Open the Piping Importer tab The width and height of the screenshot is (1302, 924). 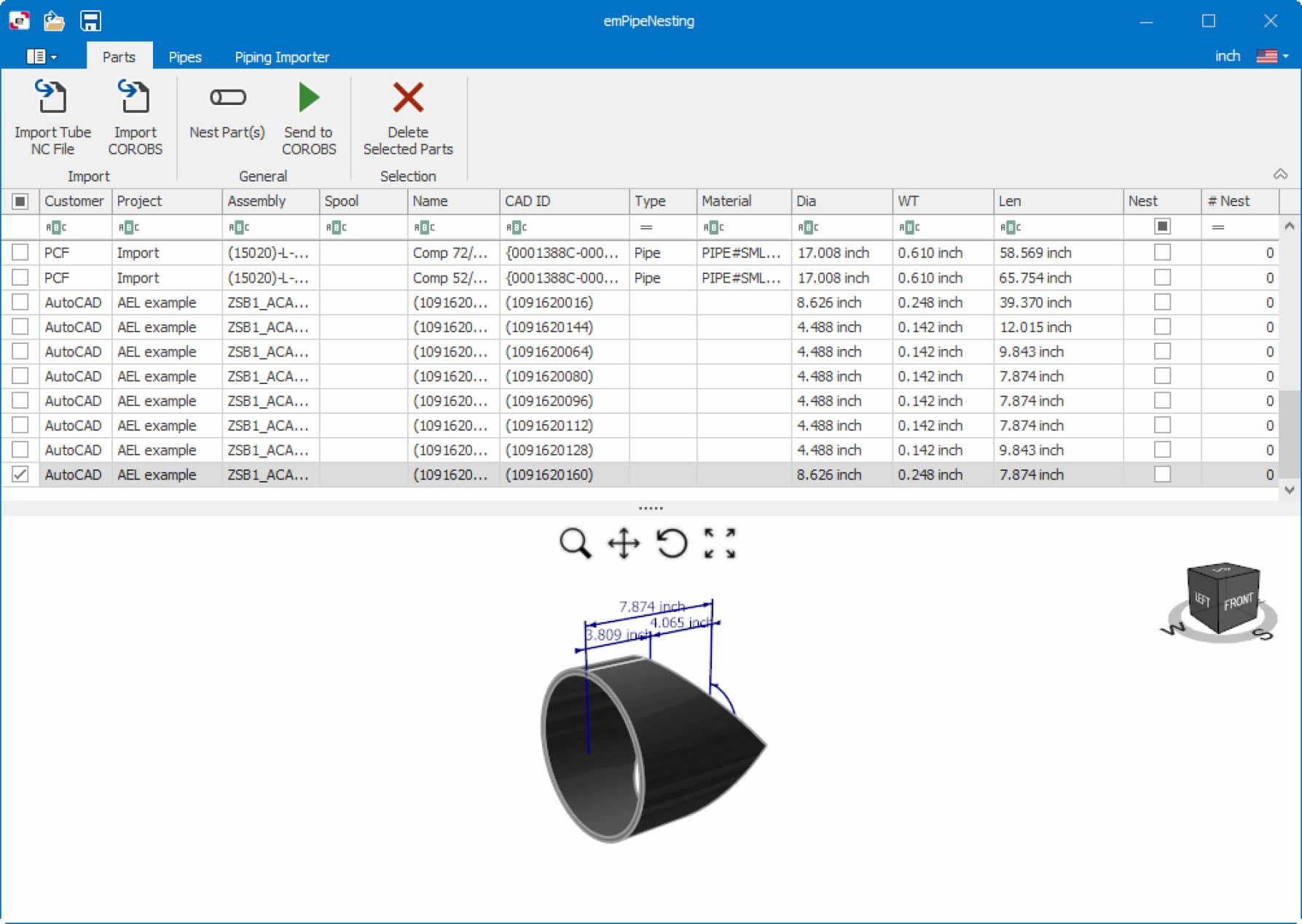(x=282, y=57)
